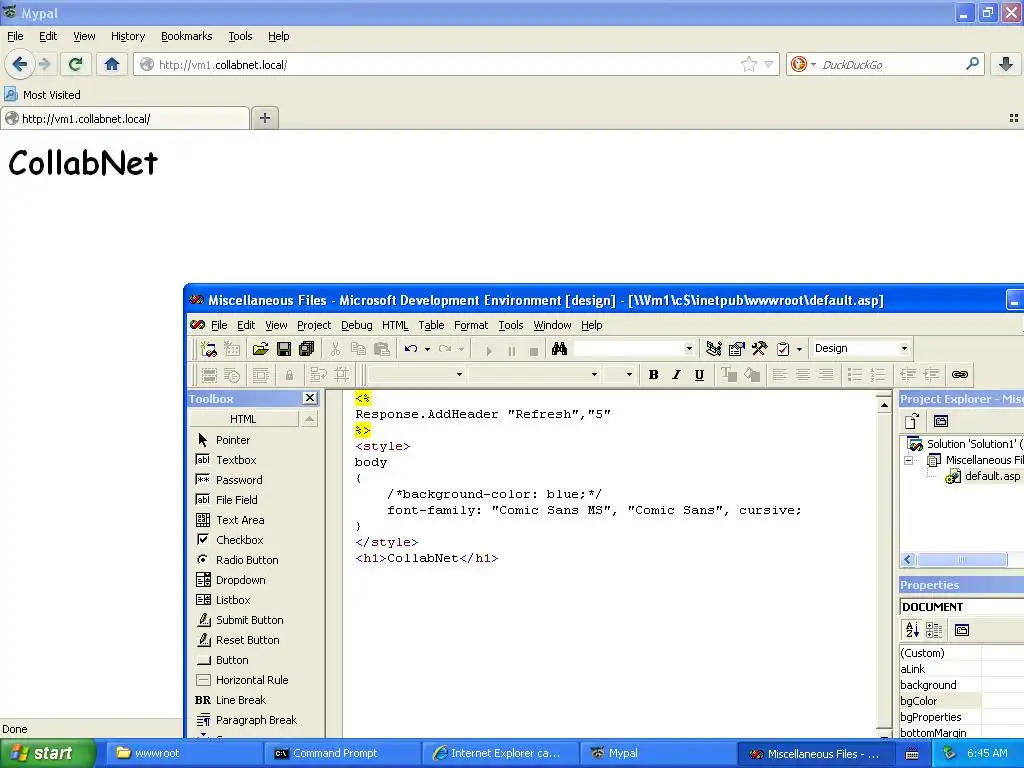Open font name dropdown in formatting toolbar
The width and height of the screenshot is (1024, 768).
[594, 375]
